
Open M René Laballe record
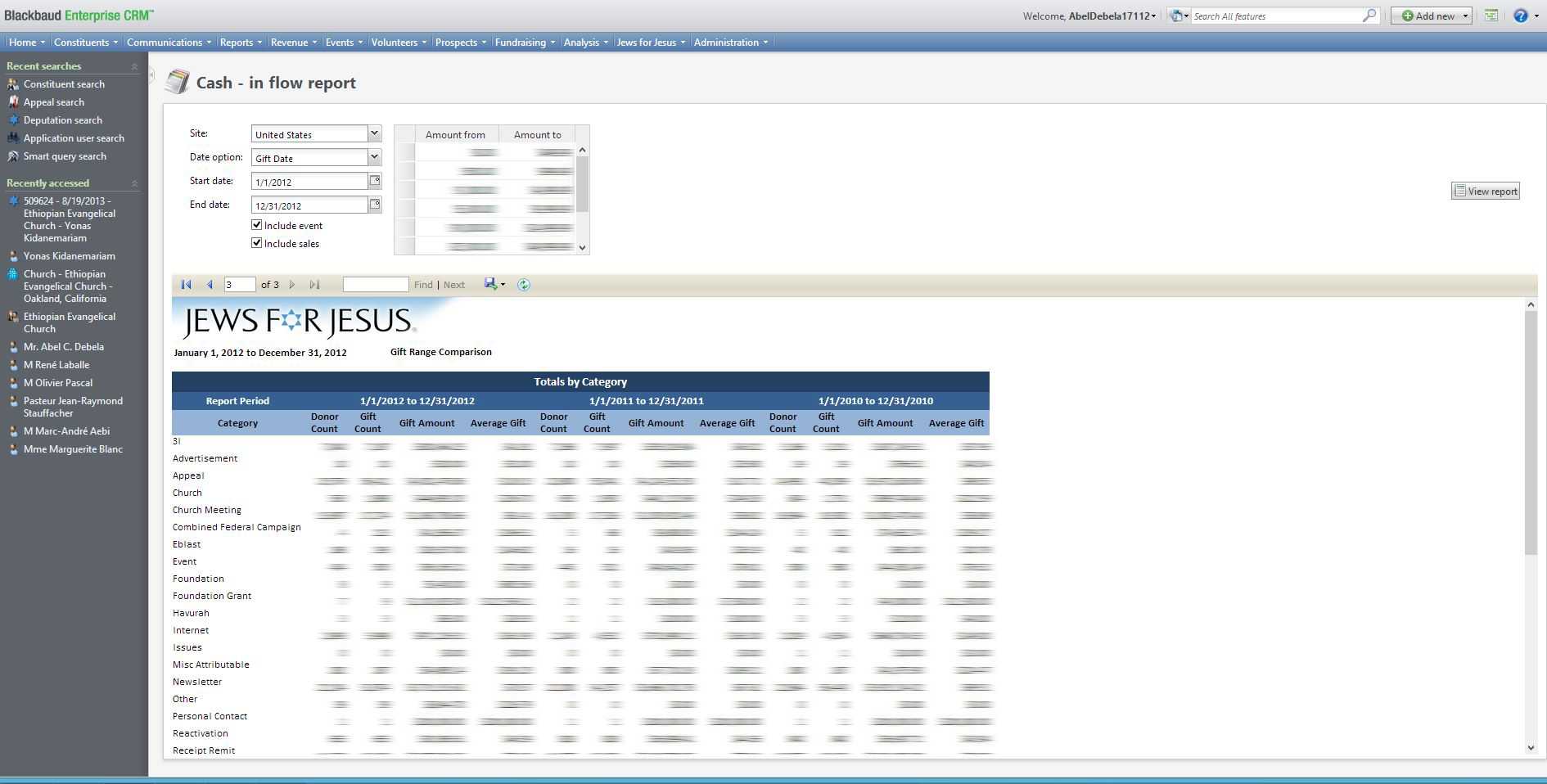(x=56, y=365)
